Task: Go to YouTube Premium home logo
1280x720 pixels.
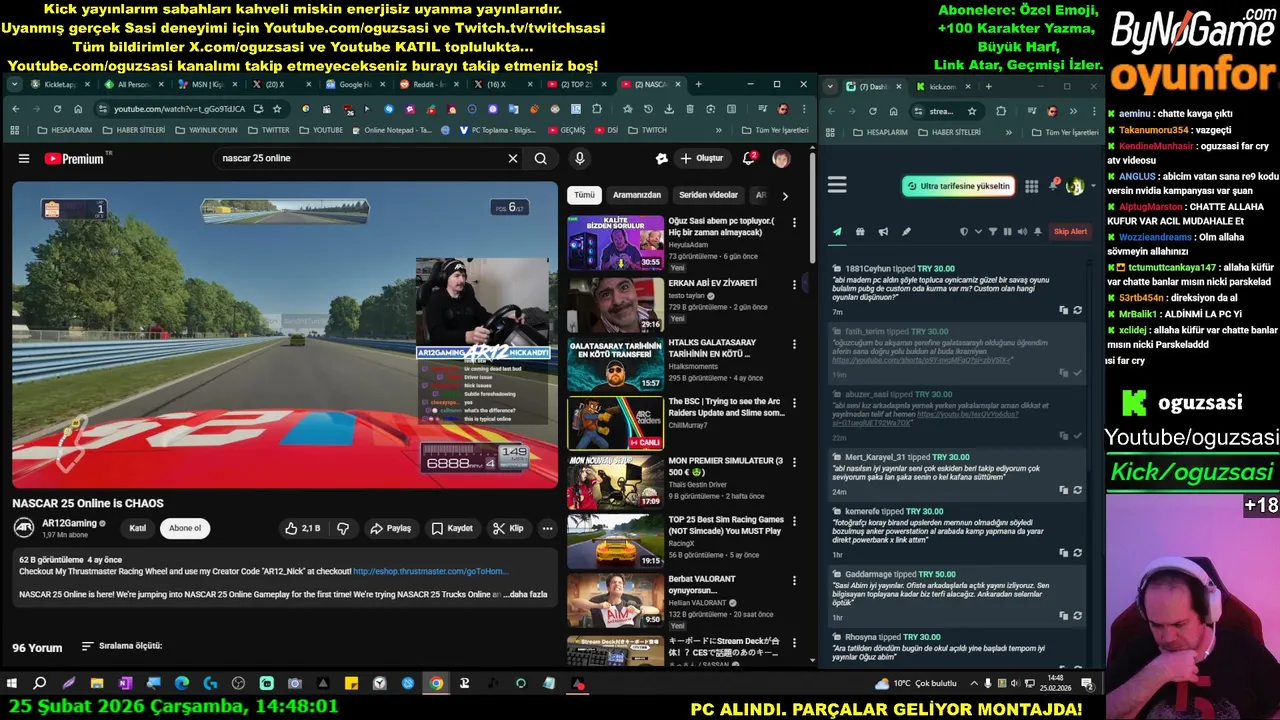Action: tap(74, 158)
